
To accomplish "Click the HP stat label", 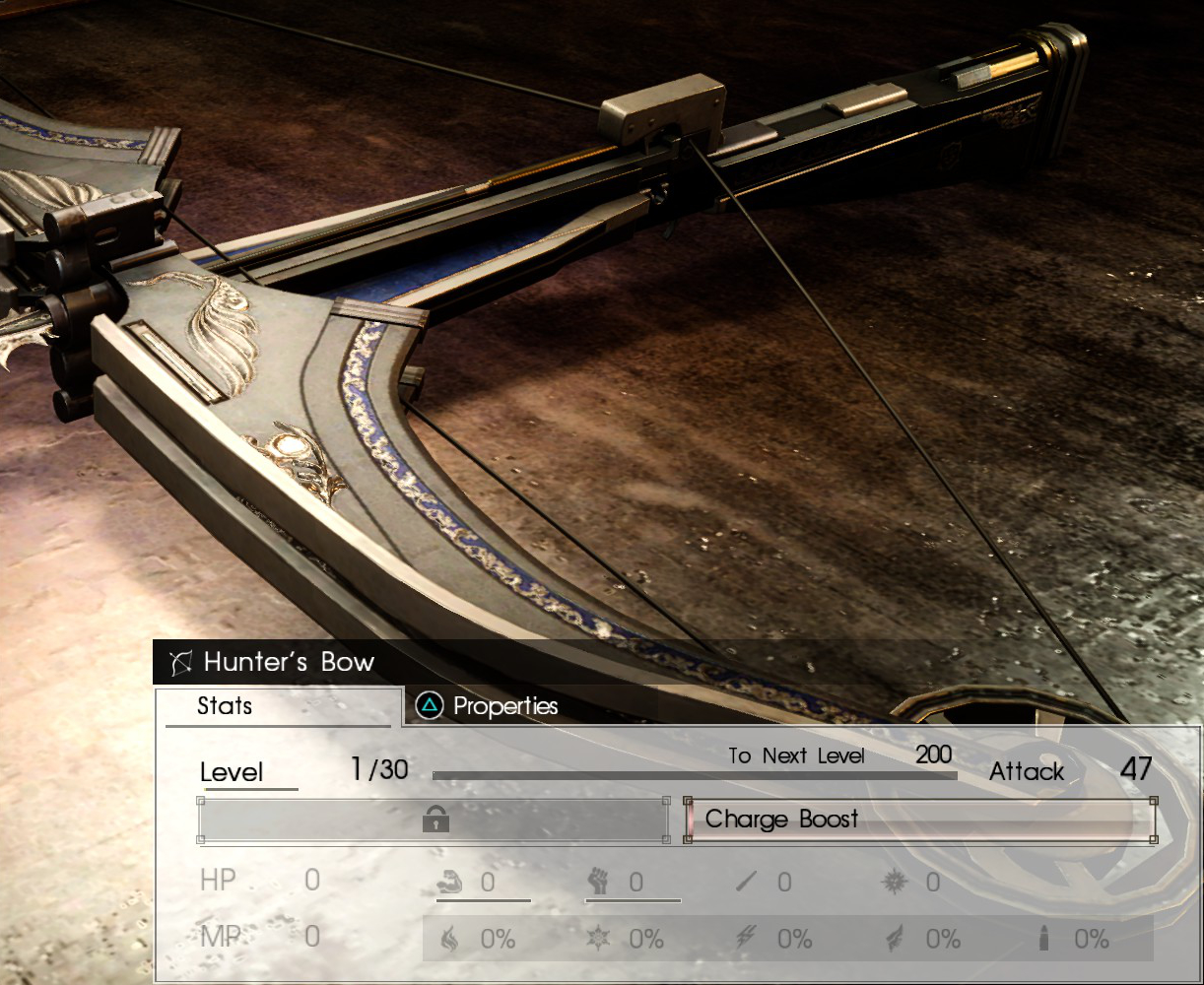I will (218, 880).
